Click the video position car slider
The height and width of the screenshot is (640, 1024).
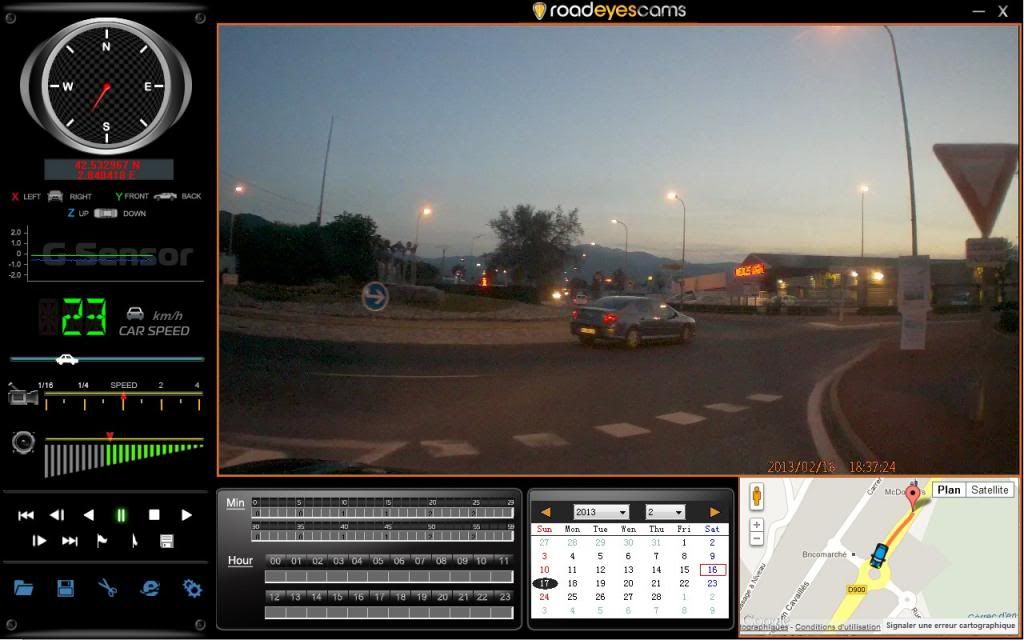[x=67, y=359]
